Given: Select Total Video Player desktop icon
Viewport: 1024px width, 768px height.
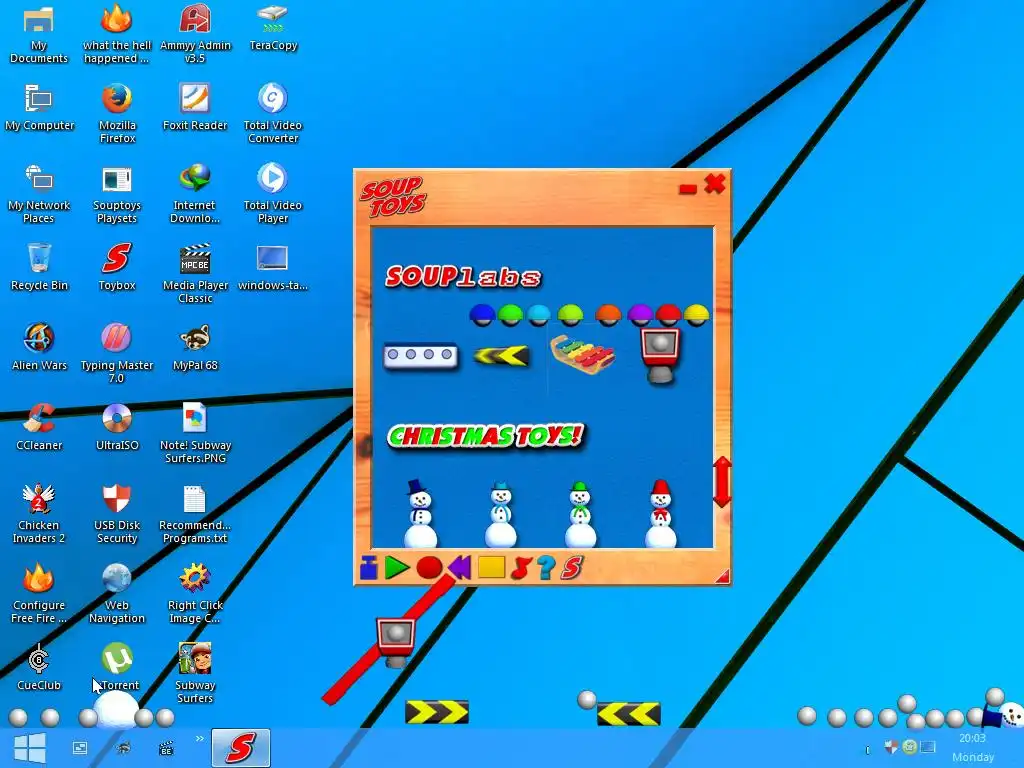Looking at the screenshot, I should 272,194.
